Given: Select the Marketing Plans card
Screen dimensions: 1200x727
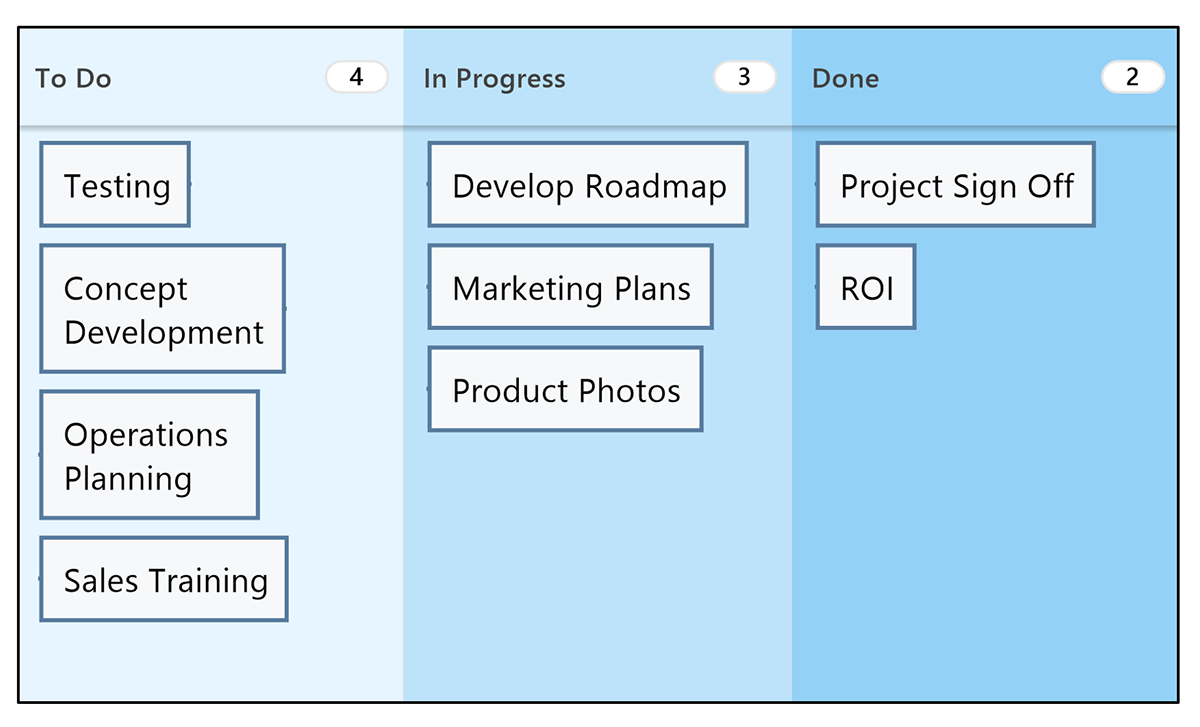Looking at the screenshot, I should click(570, 287).
